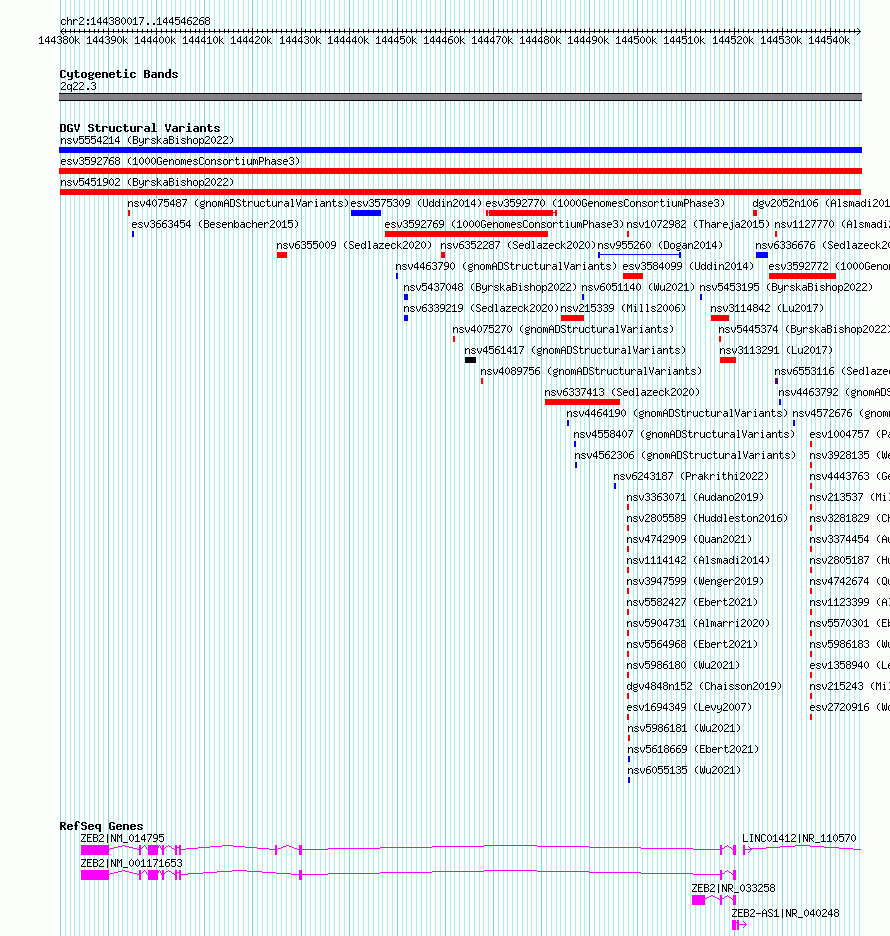Click the long red esv3592769 bar

pyautogui.click(x=466, y=234)
